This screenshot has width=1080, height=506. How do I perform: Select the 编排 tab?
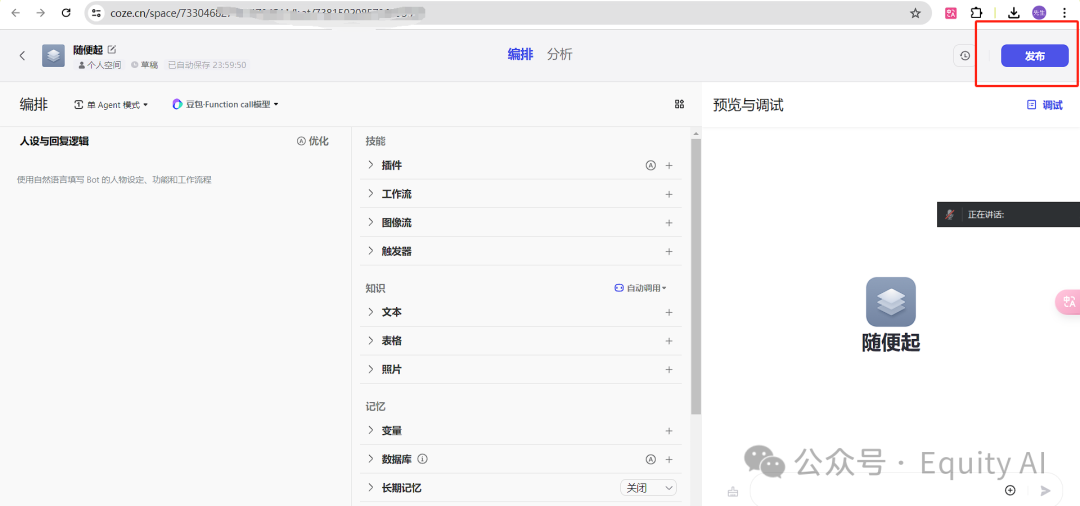pos(520,55)
